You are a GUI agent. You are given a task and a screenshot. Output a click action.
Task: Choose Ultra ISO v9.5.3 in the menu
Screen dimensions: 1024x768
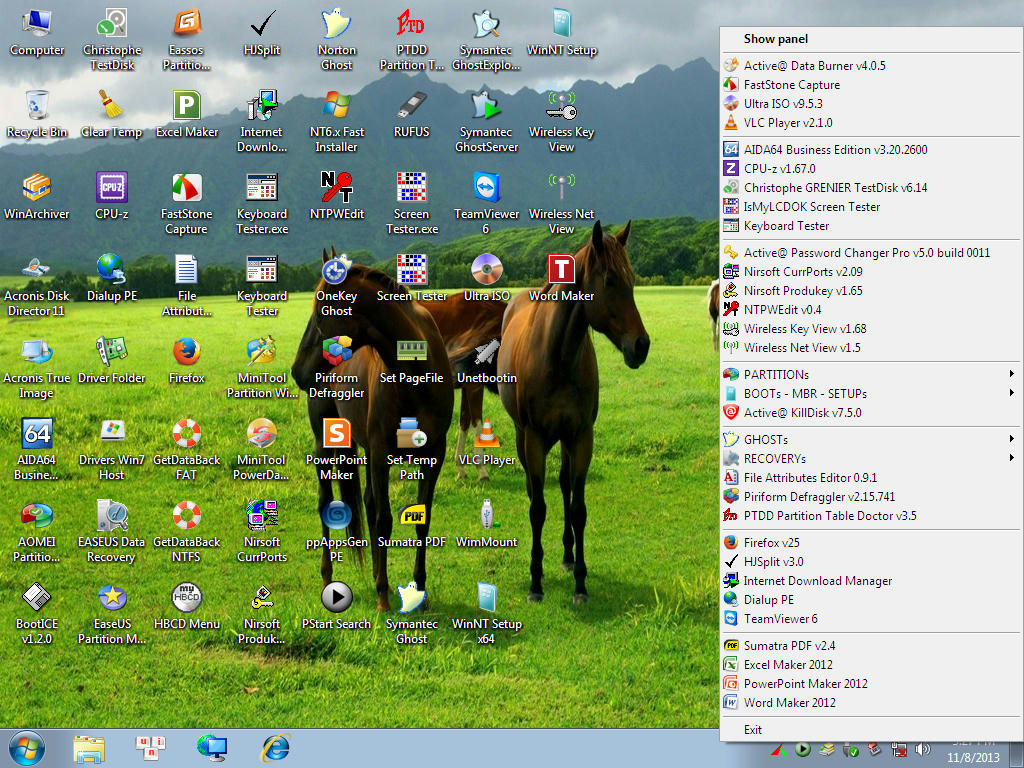(x=871, y=103)
